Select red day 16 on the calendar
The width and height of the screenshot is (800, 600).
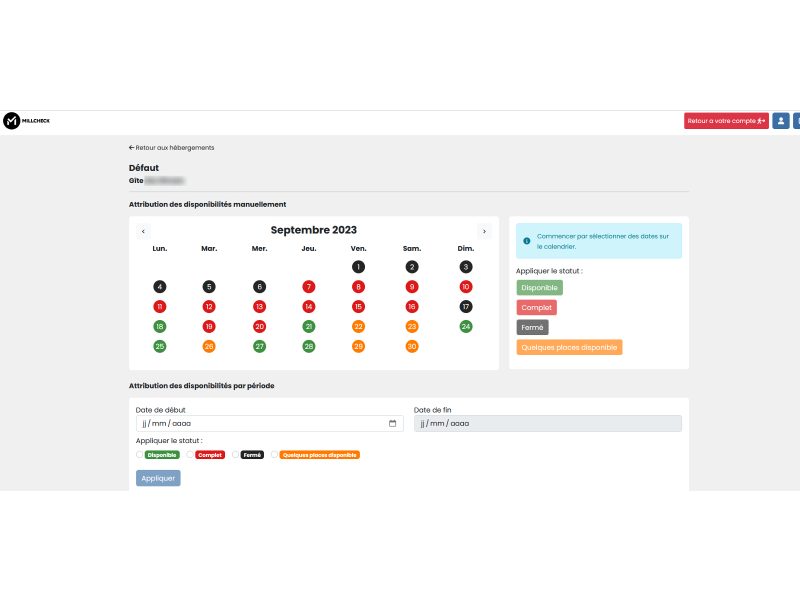coord(412,307)
